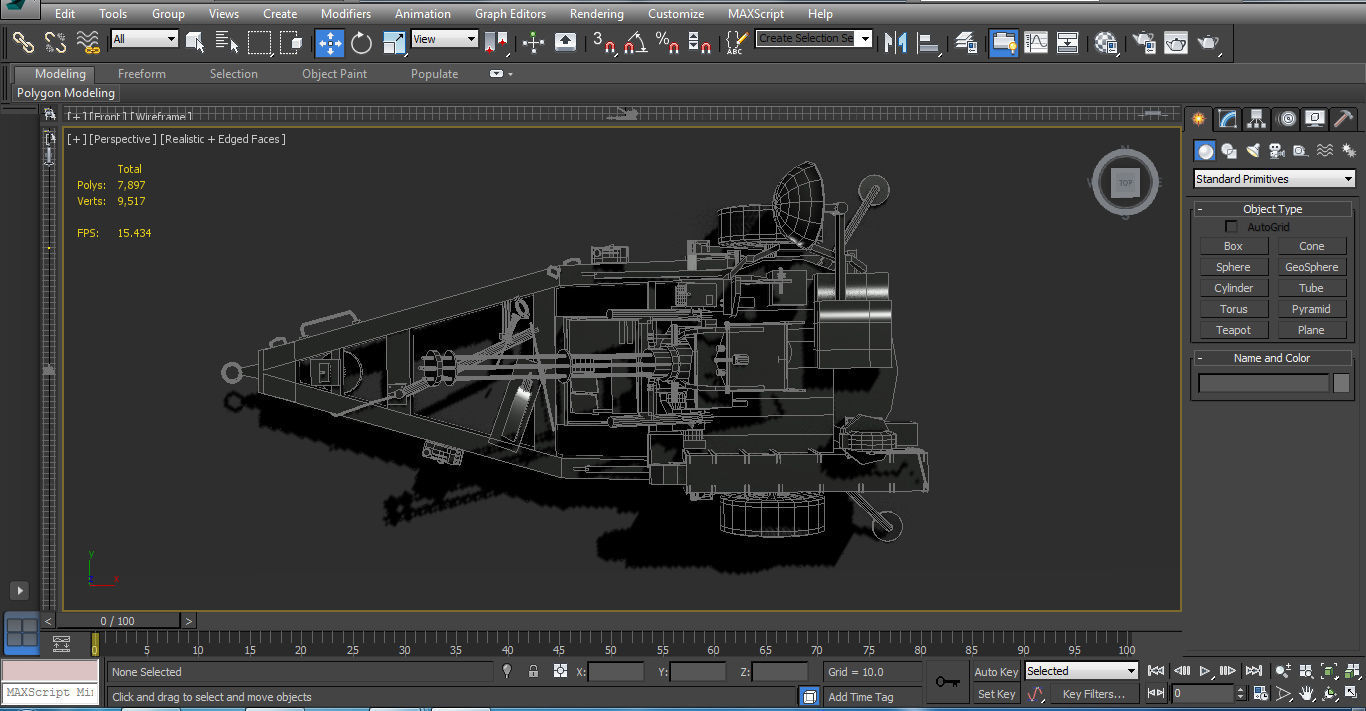Select the Select and Rotate tool
1366x711 pixels.
tap(361, 42)
